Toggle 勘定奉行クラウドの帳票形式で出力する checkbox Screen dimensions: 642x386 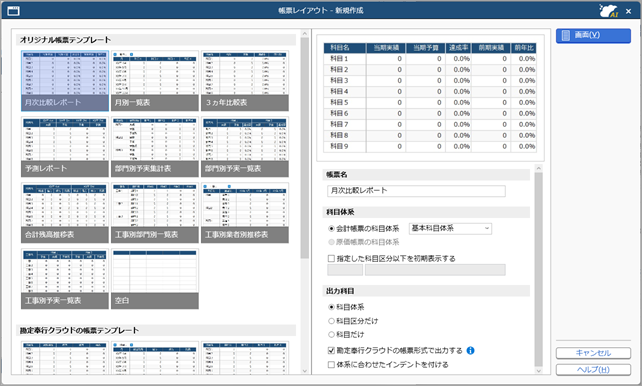331,351
